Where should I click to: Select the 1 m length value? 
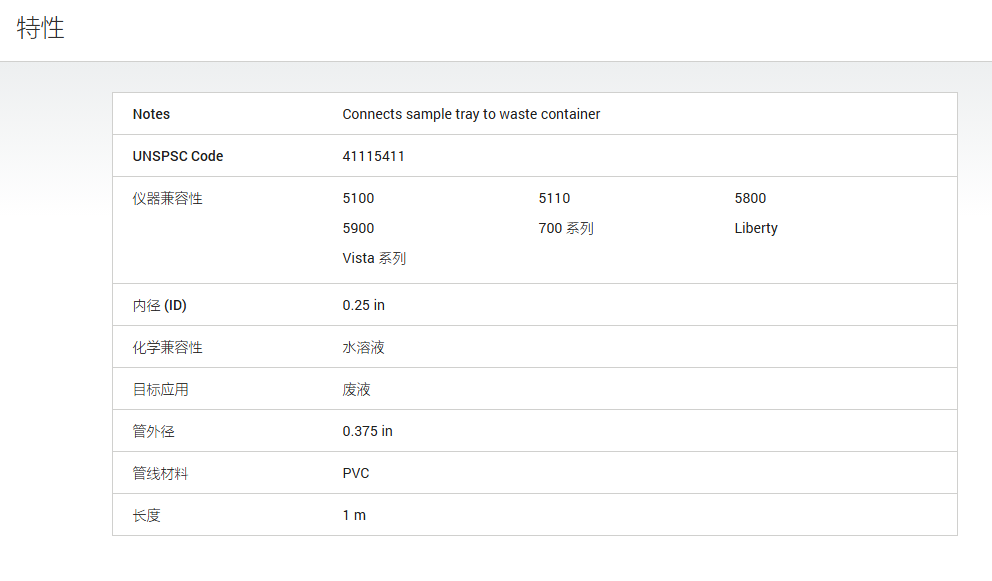coord(354,515)
